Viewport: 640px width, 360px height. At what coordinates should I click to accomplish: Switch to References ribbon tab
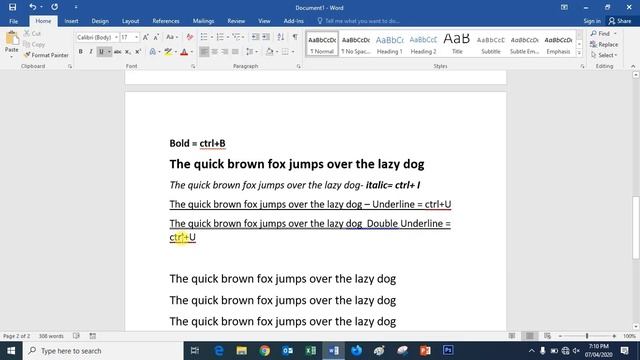166,21
